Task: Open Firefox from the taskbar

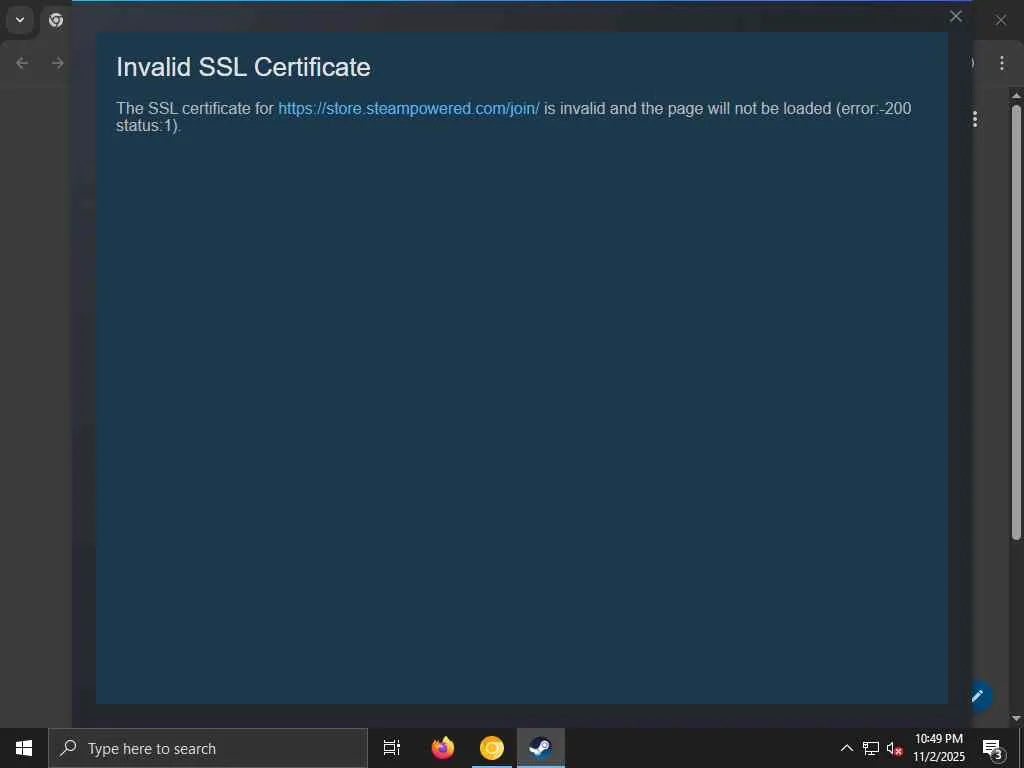Action: click(x=443, y=748)
